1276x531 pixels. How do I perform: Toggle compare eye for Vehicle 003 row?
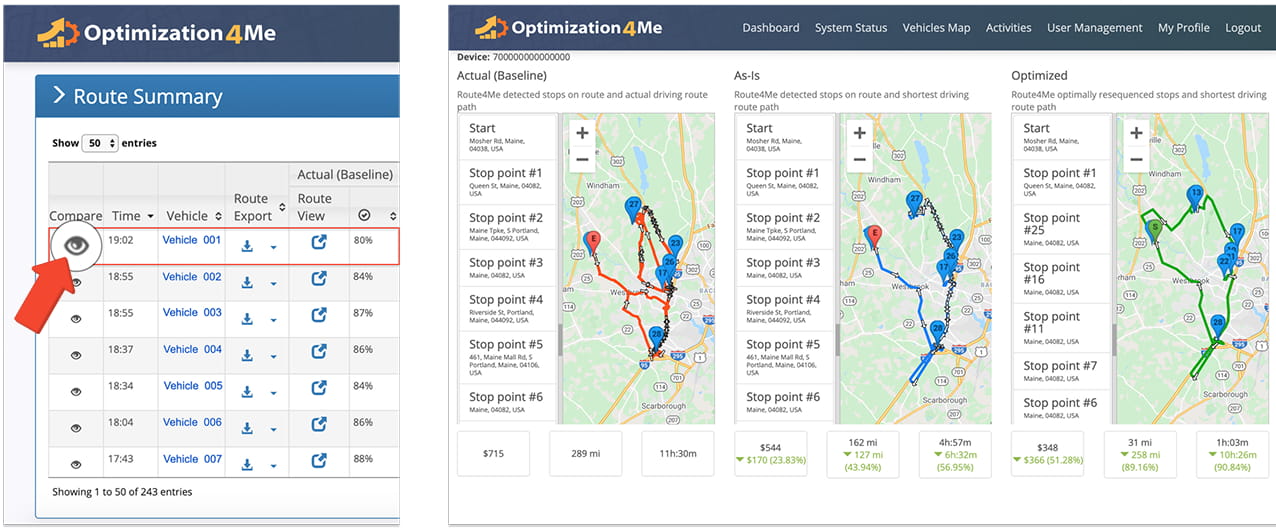point(76,319)
